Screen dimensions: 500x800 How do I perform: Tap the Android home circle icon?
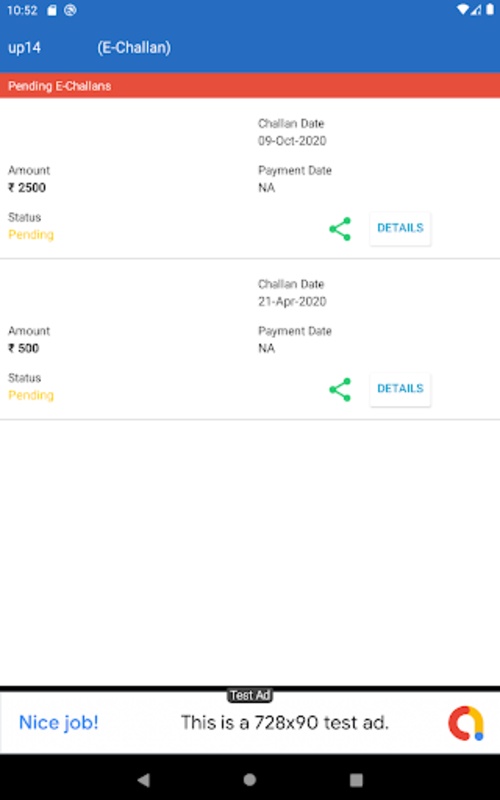249,779
